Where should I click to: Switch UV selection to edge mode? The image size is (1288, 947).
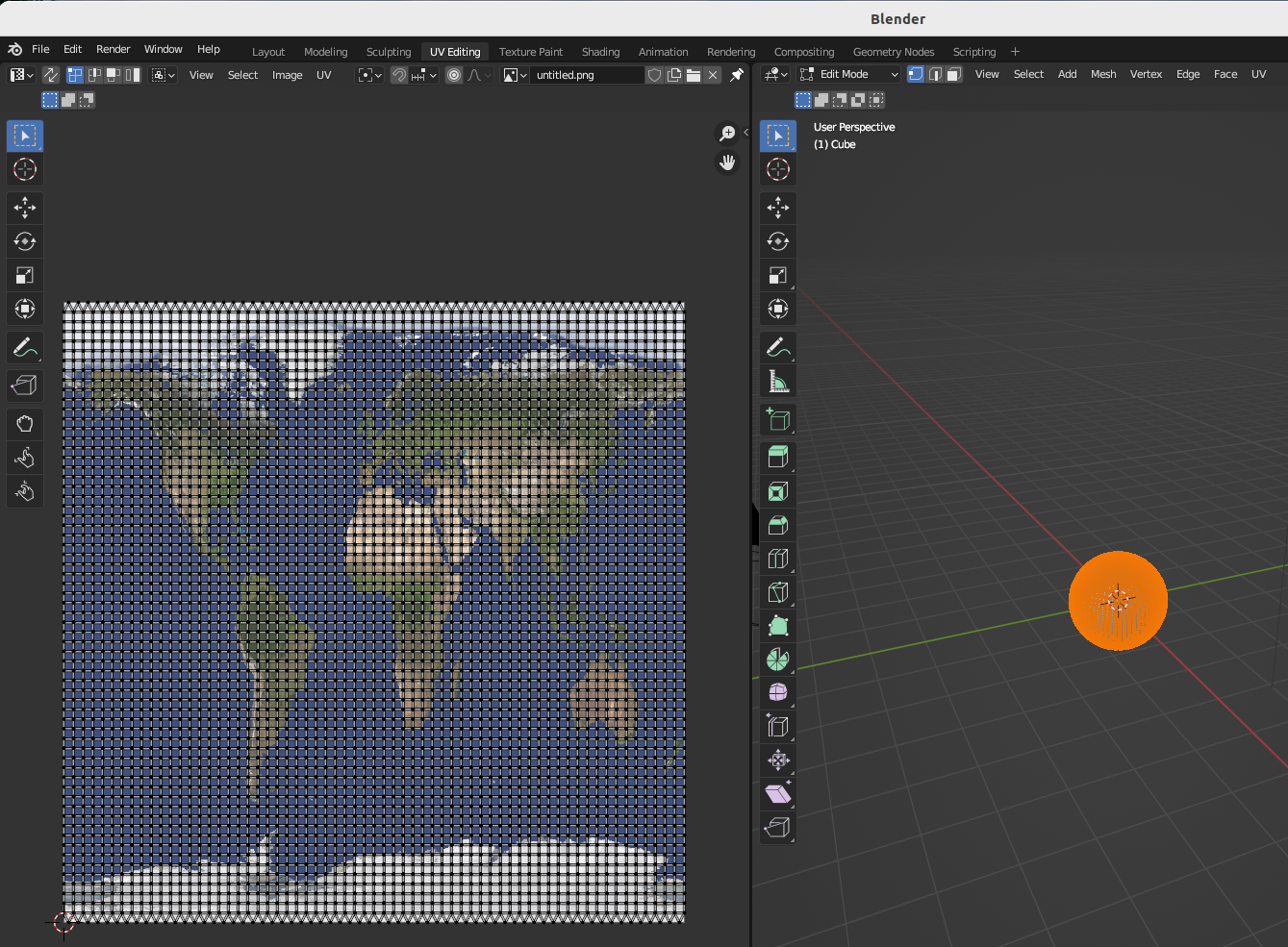tap(94, 75)
